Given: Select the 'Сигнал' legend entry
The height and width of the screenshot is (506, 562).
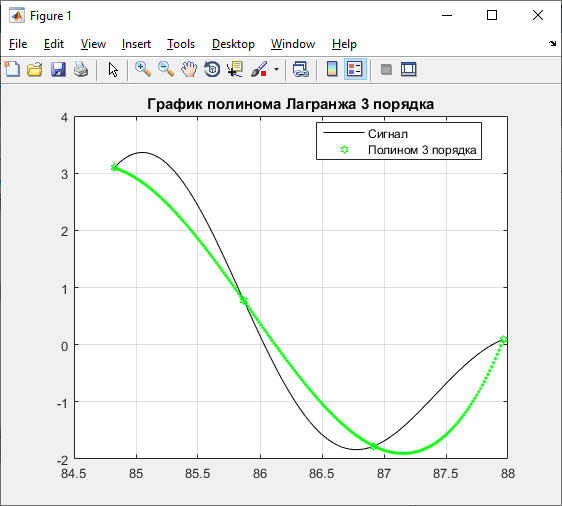Looking at the screenshot, I should (388, 134).
